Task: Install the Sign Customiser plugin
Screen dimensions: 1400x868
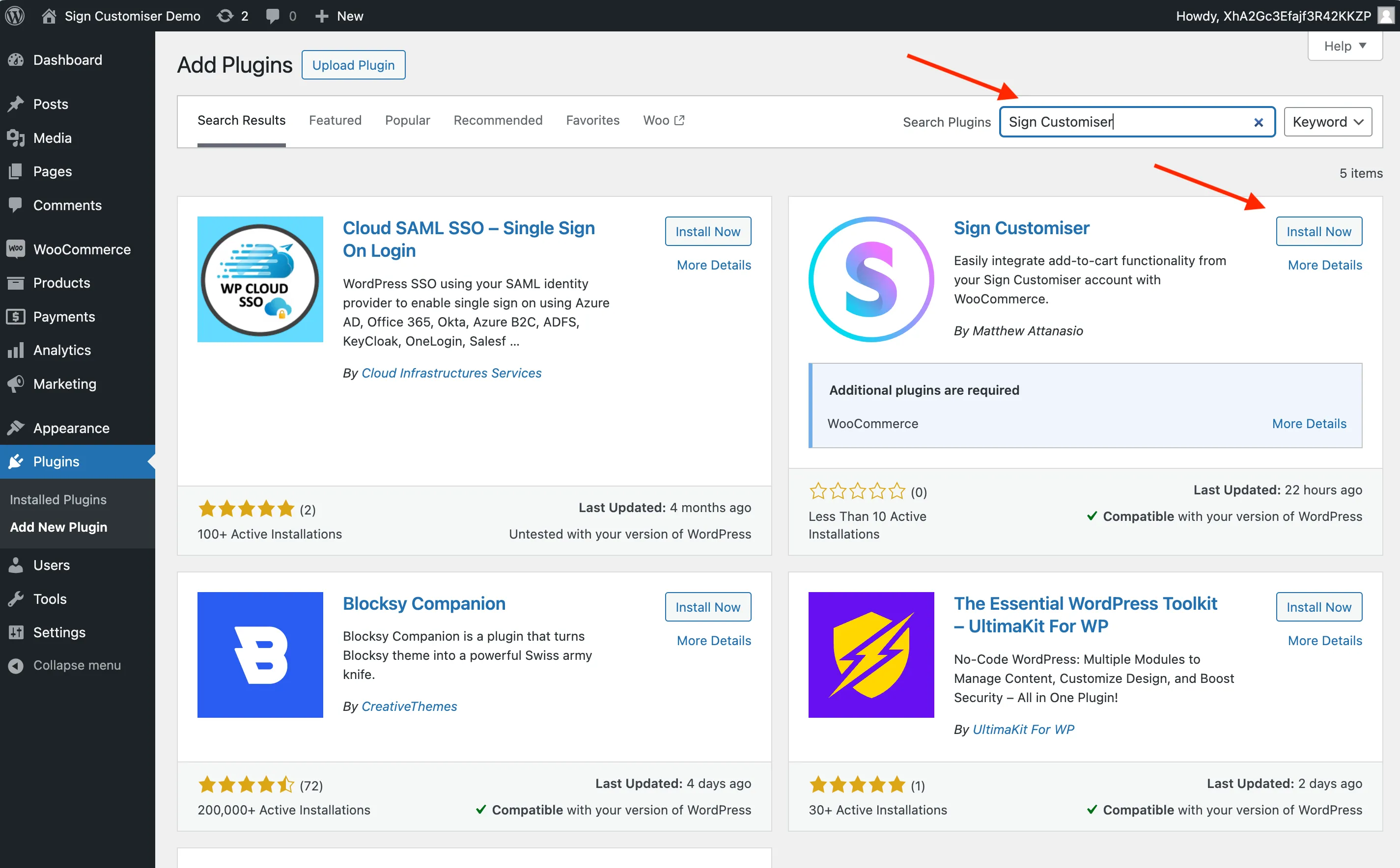Action: 1318,231
